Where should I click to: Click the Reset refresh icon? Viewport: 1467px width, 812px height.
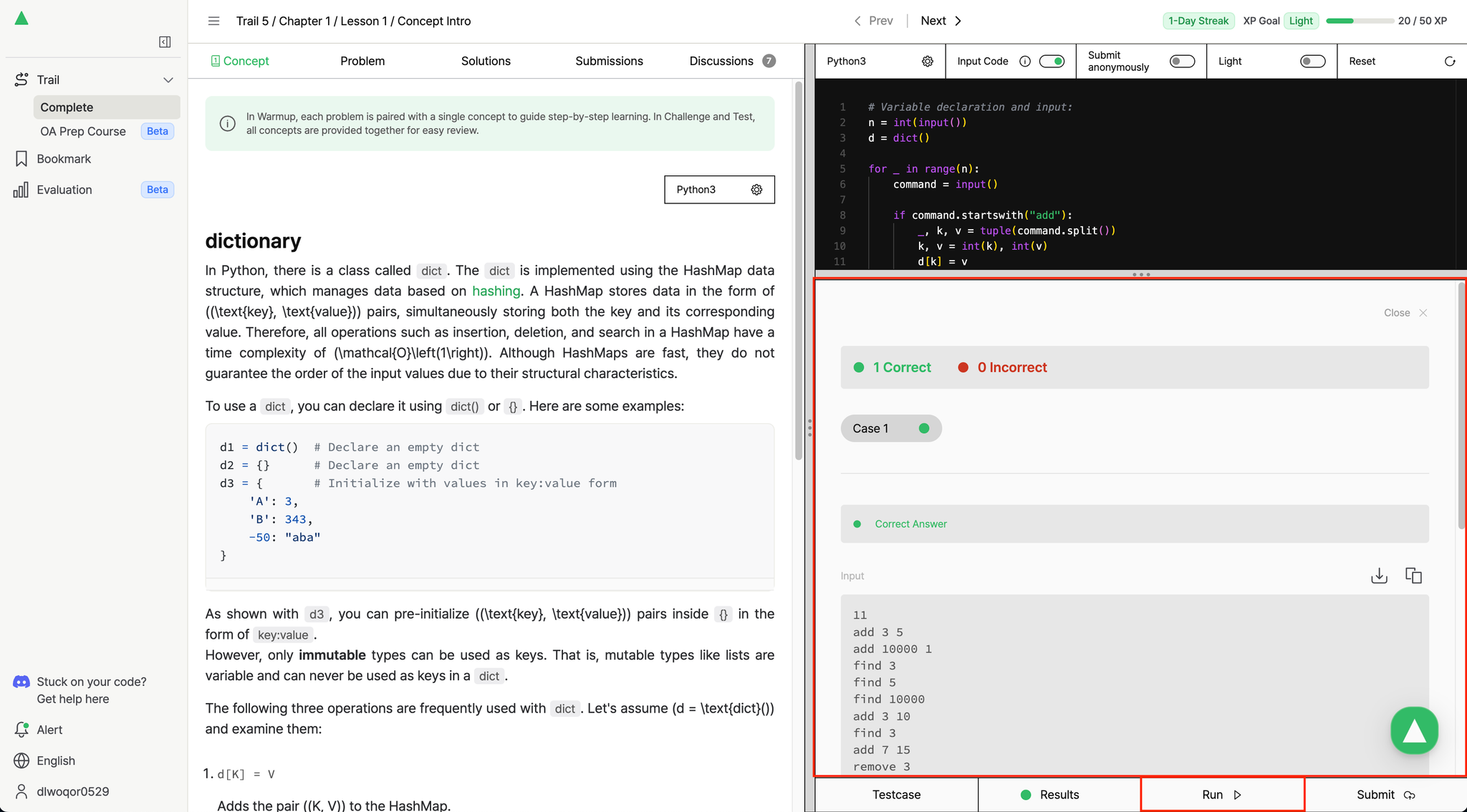tap(1450, 62)
